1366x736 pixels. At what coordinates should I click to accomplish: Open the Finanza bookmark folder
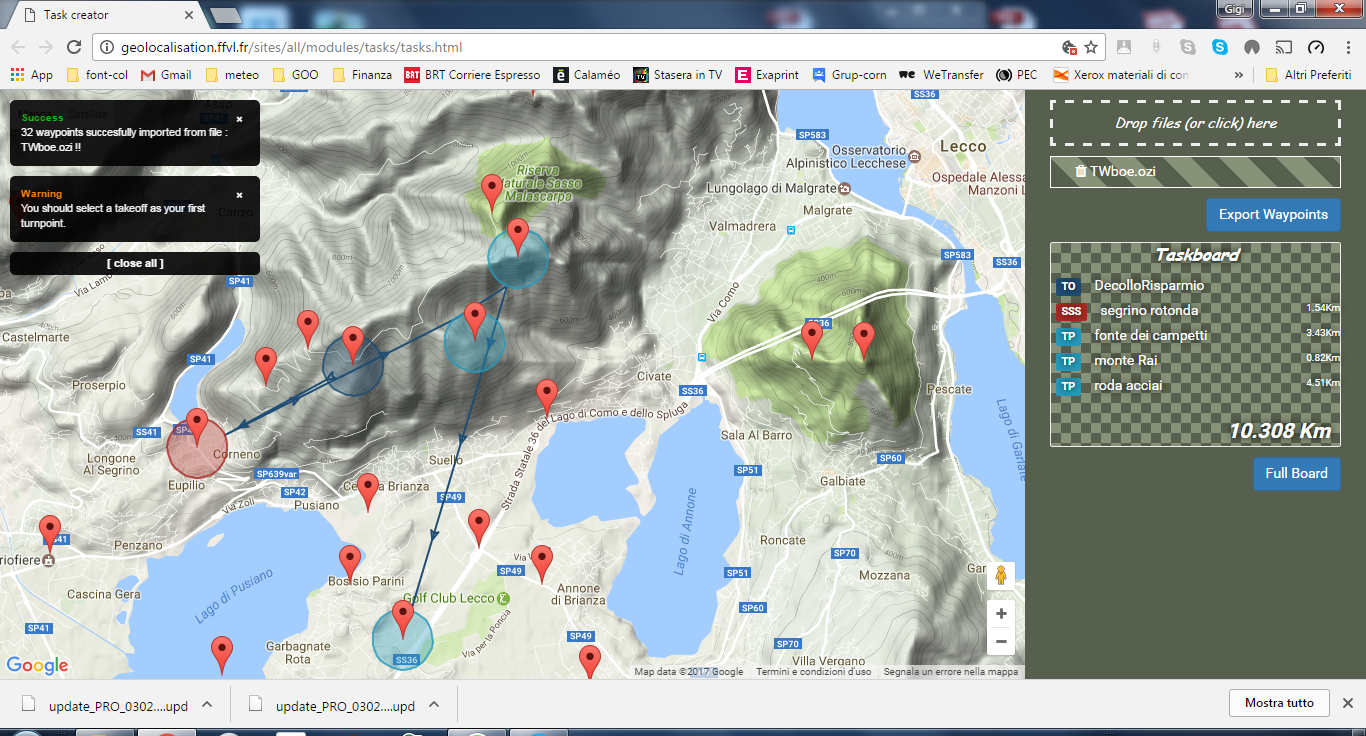362,75
